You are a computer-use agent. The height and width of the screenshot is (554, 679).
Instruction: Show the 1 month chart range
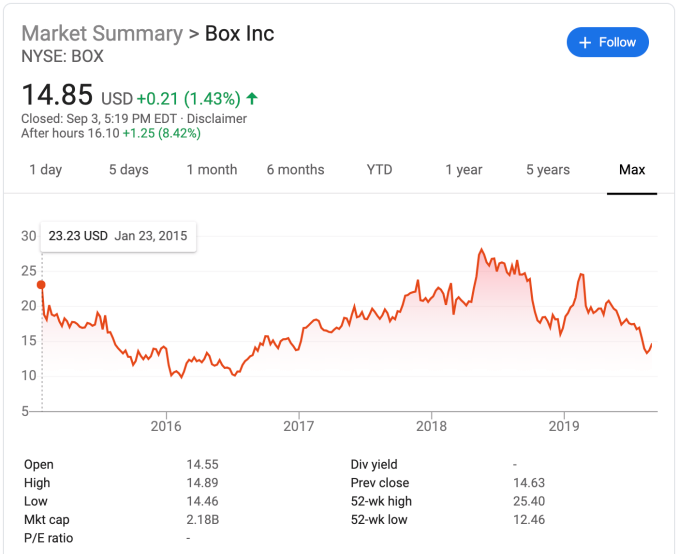[211, 170]
